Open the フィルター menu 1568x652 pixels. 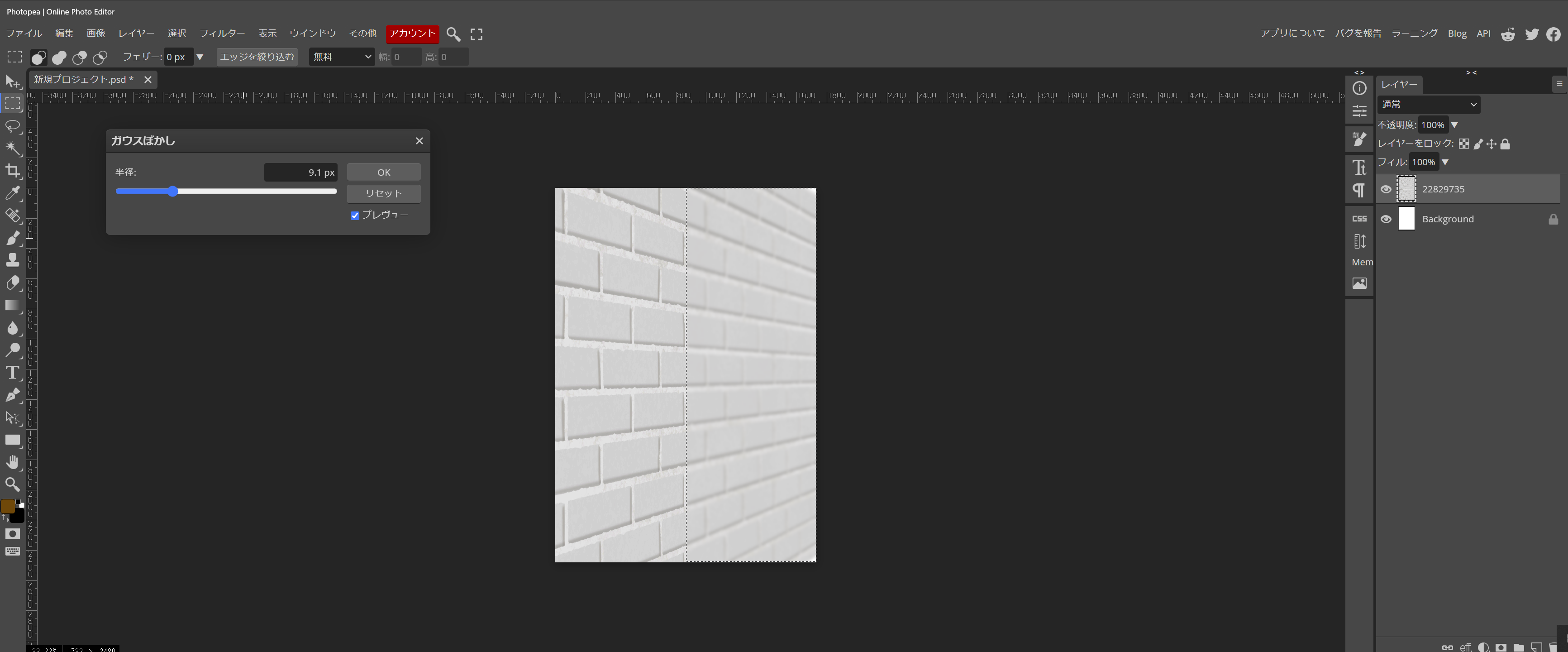pyautogui.click(x=222, y=34)
